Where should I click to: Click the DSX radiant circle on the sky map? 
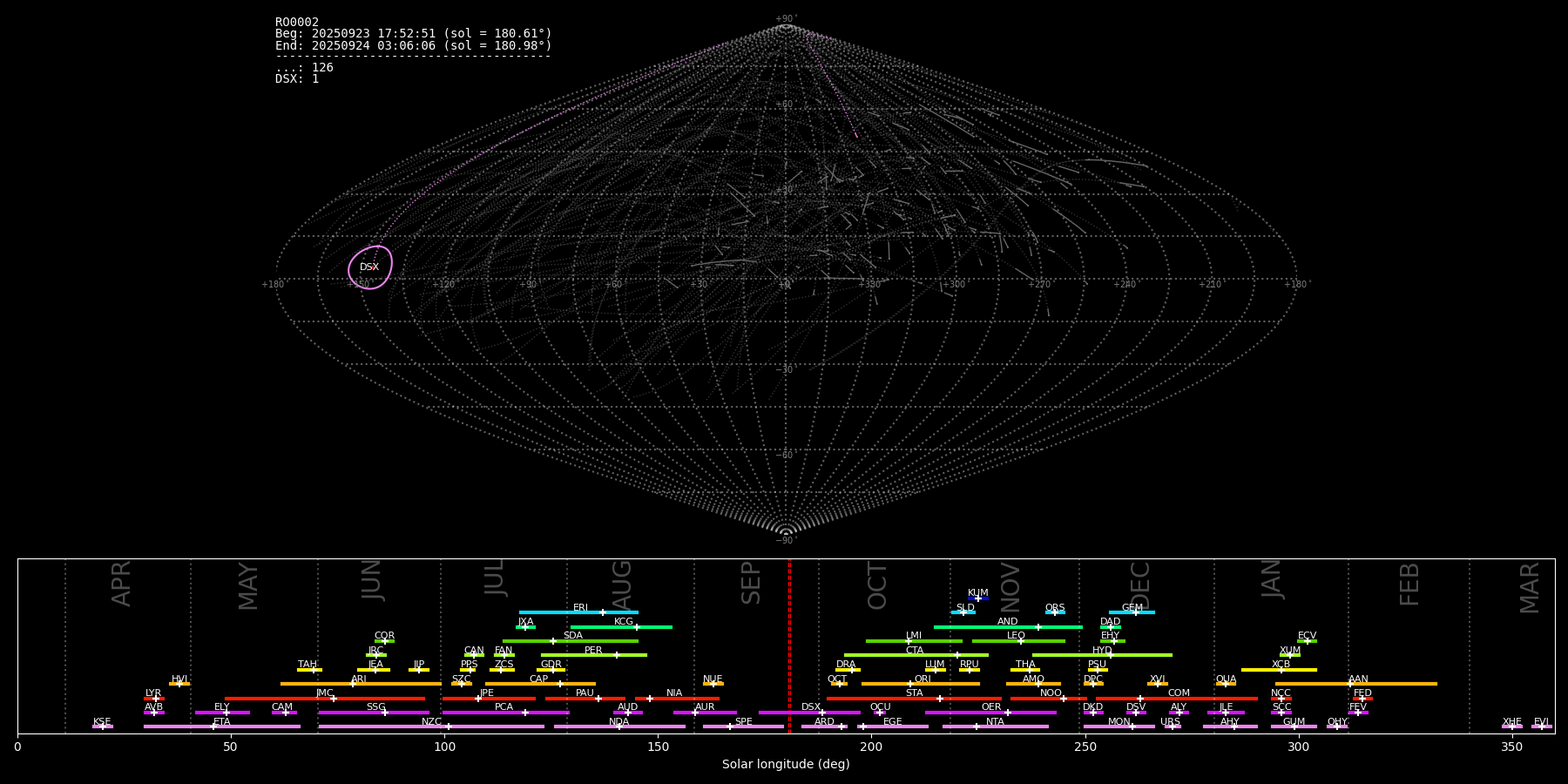(370, 267)
